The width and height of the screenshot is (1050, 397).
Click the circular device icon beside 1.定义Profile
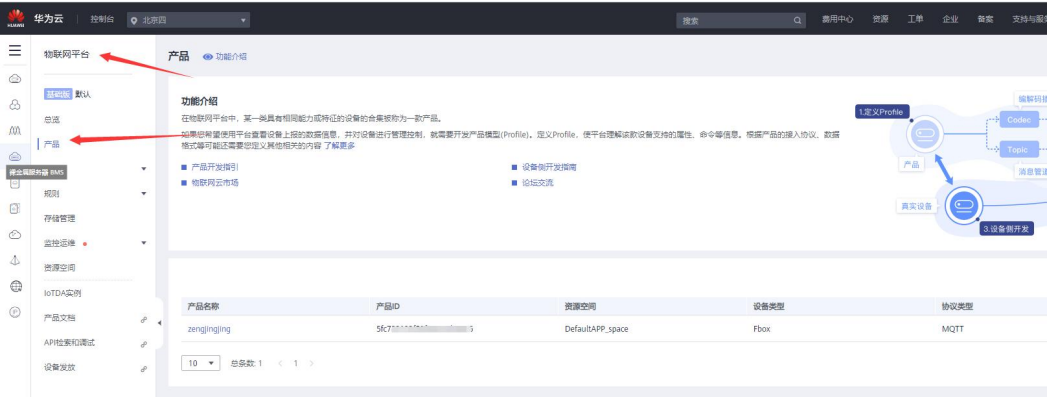pyautogui.click(x=925, y=135)
